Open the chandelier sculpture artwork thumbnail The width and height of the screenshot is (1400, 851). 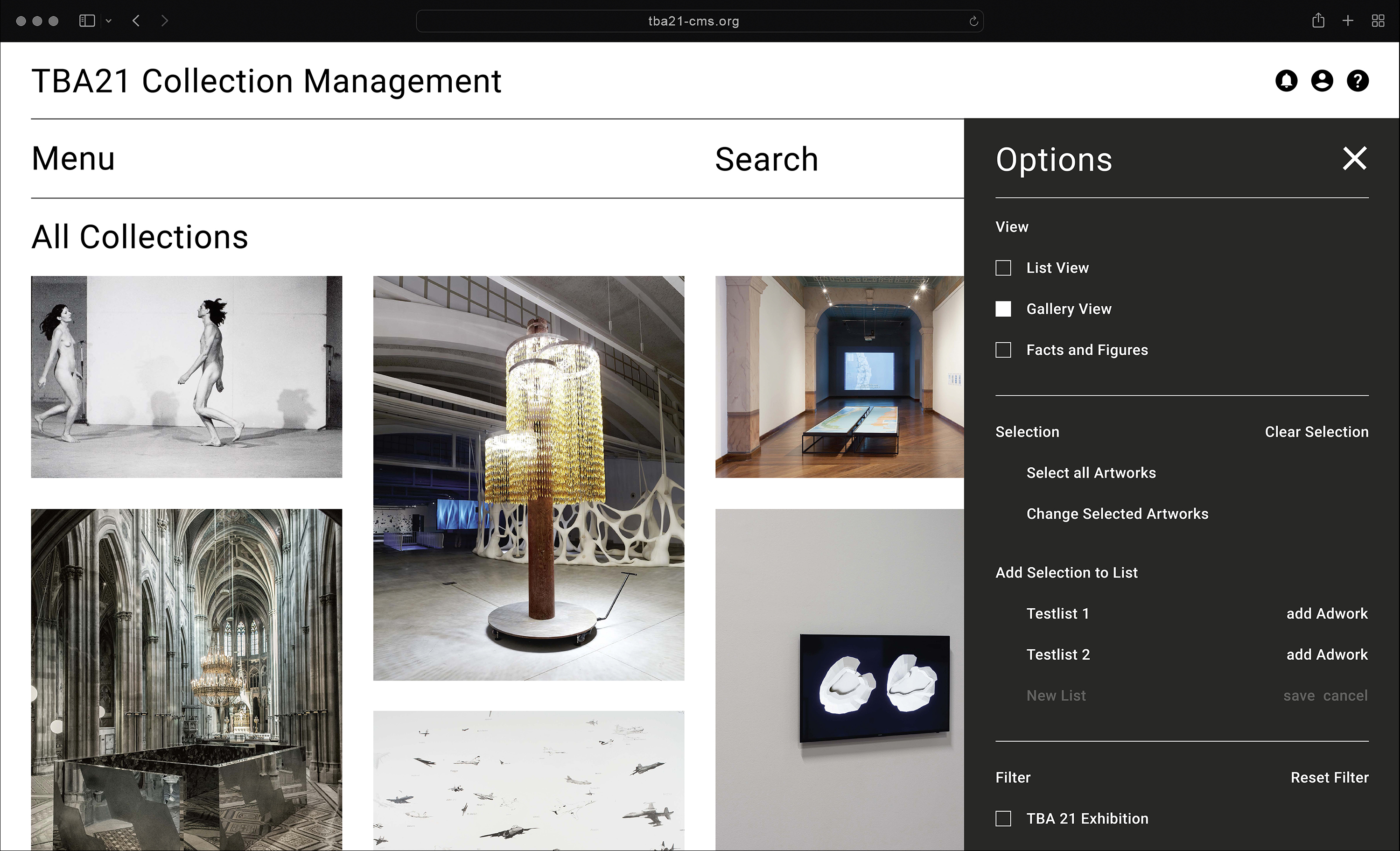pyautogui.click(x=528, y=478)
